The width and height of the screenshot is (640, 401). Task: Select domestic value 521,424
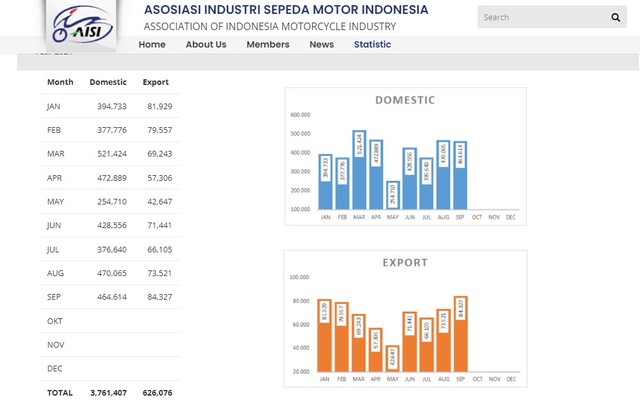(112, 154)
